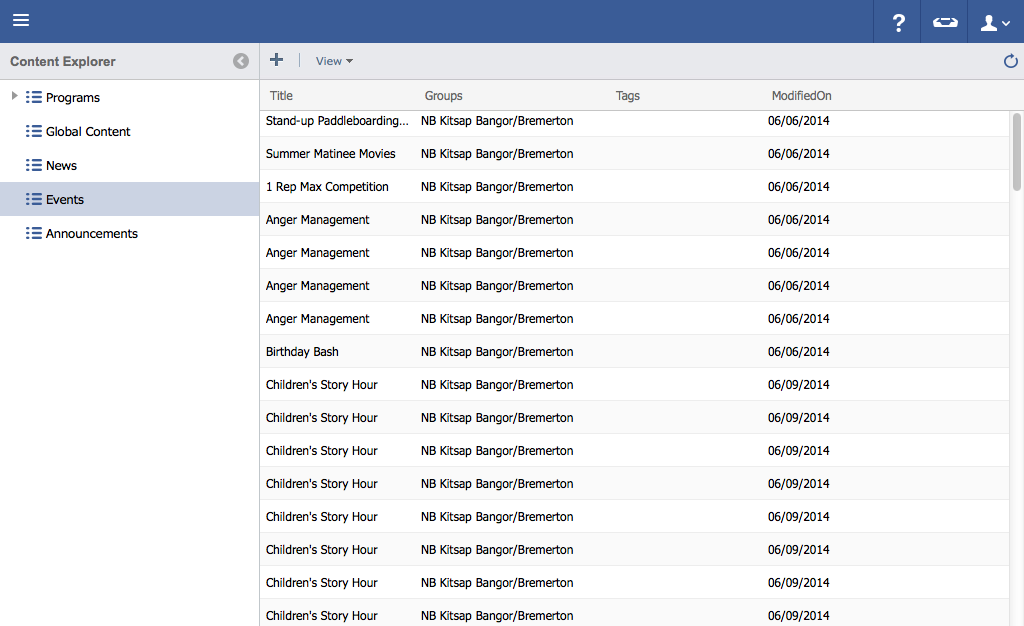Select Programs in Content Explorer
Image resolution: width=1024 pixels, height=626 pixels.
[x=73, y=98]
